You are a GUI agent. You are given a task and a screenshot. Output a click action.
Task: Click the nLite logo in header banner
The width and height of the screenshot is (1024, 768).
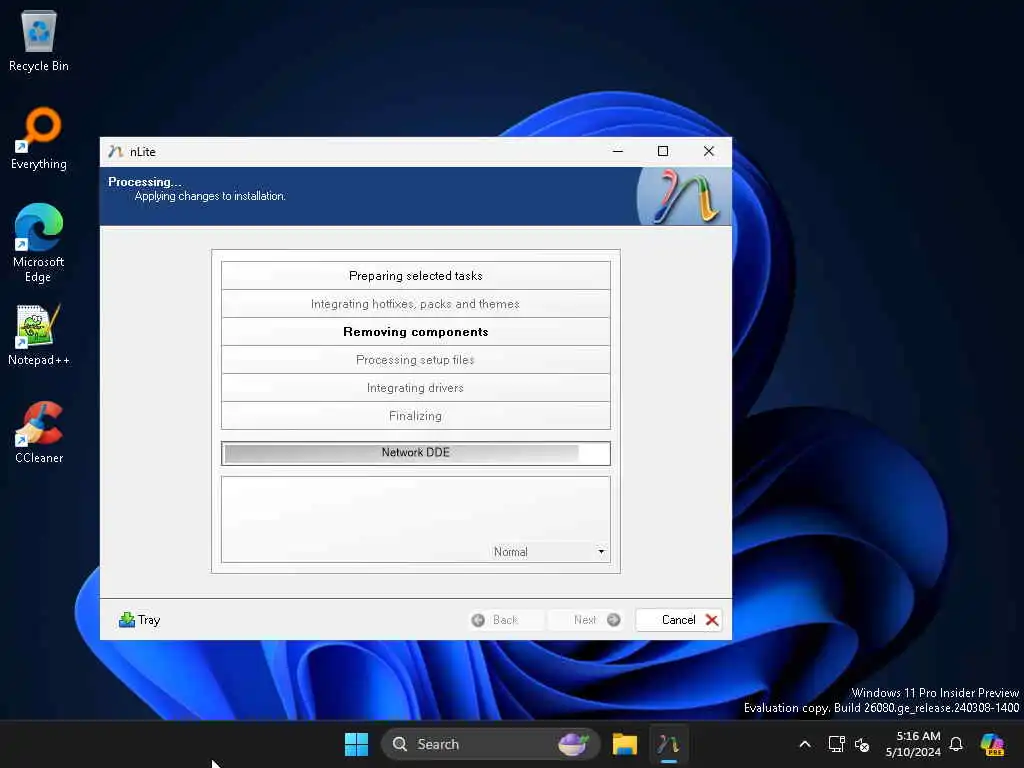(683, 196)
